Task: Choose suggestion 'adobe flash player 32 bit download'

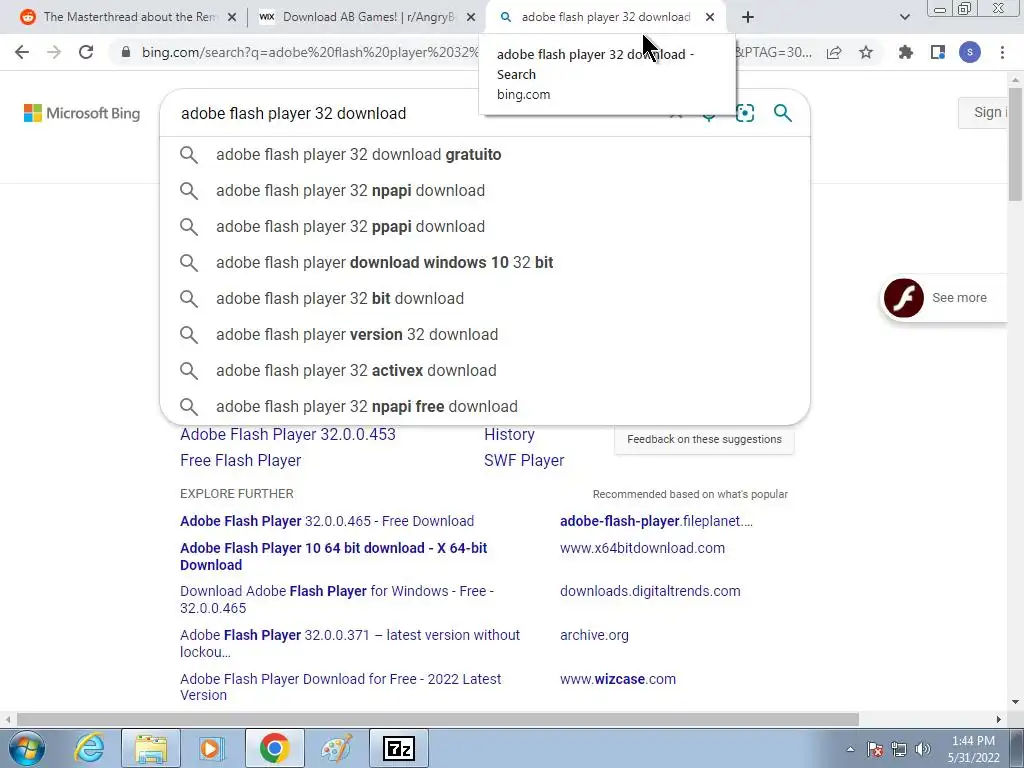Action: [x=485, y=298]
